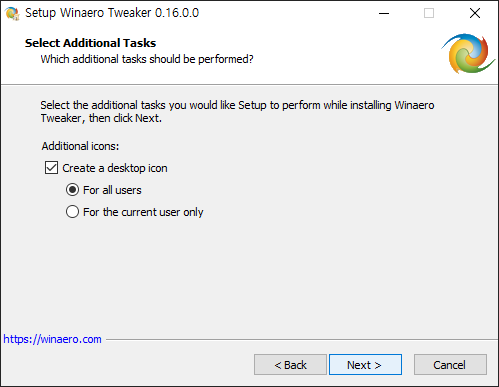499x387 pixels.
Task: Click the 'Which additional tasks should be performed?' subtitle
Action: [x=147, y=59]
